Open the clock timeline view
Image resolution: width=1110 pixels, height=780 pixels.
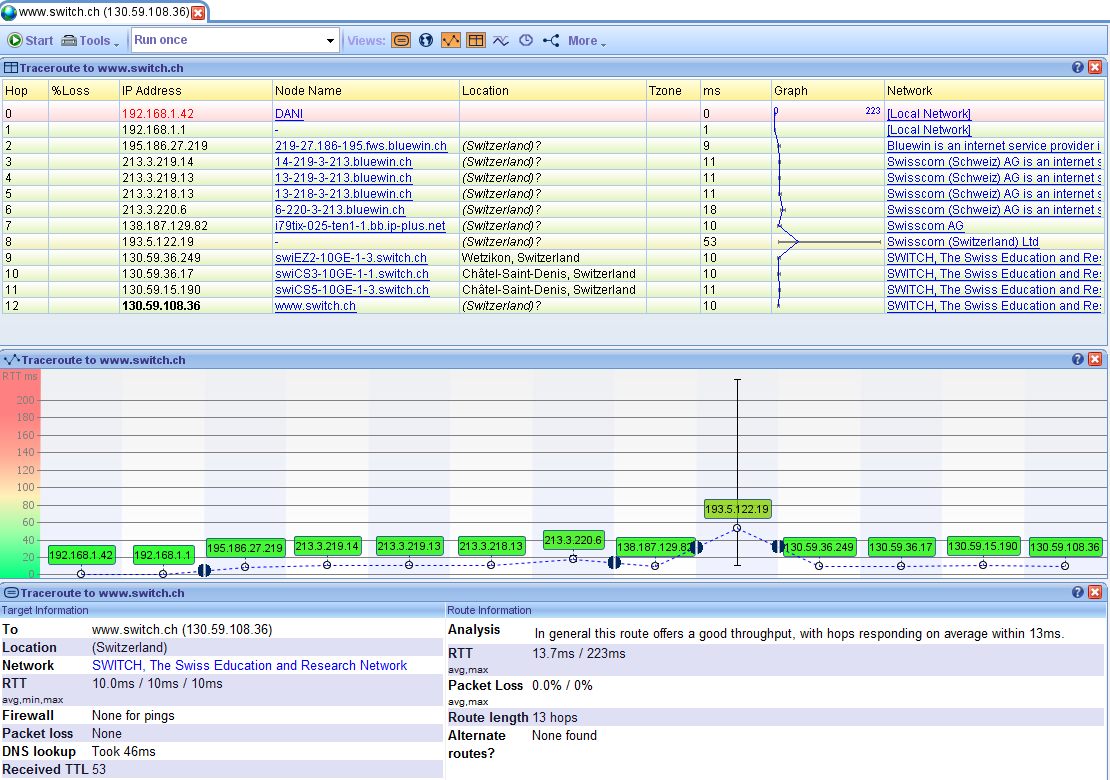click(526, 41)
